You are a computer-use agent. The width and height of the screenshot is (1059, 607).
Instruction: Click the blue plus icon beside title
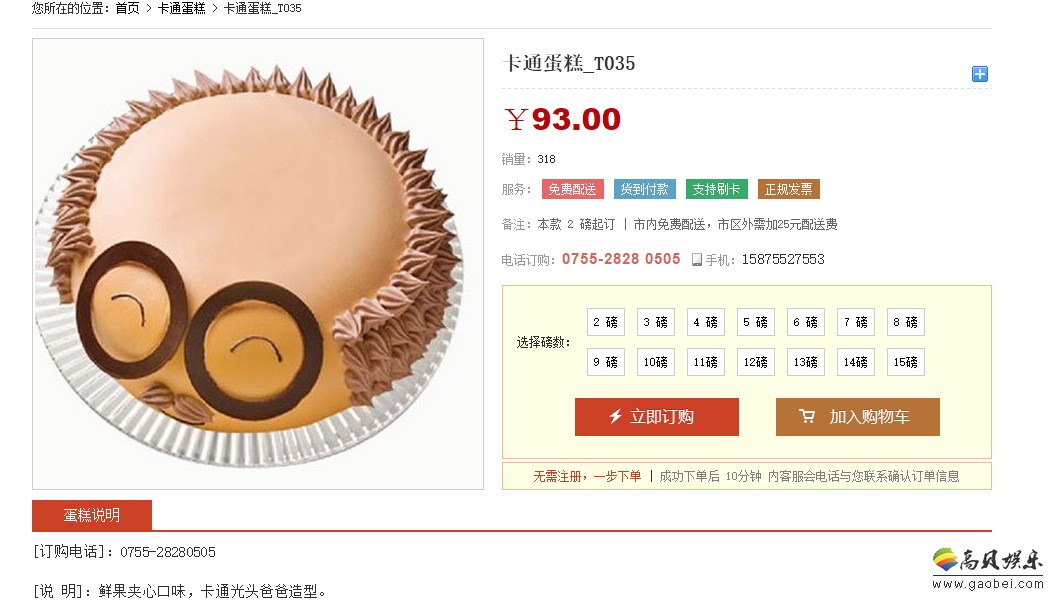tap(979, 74)
